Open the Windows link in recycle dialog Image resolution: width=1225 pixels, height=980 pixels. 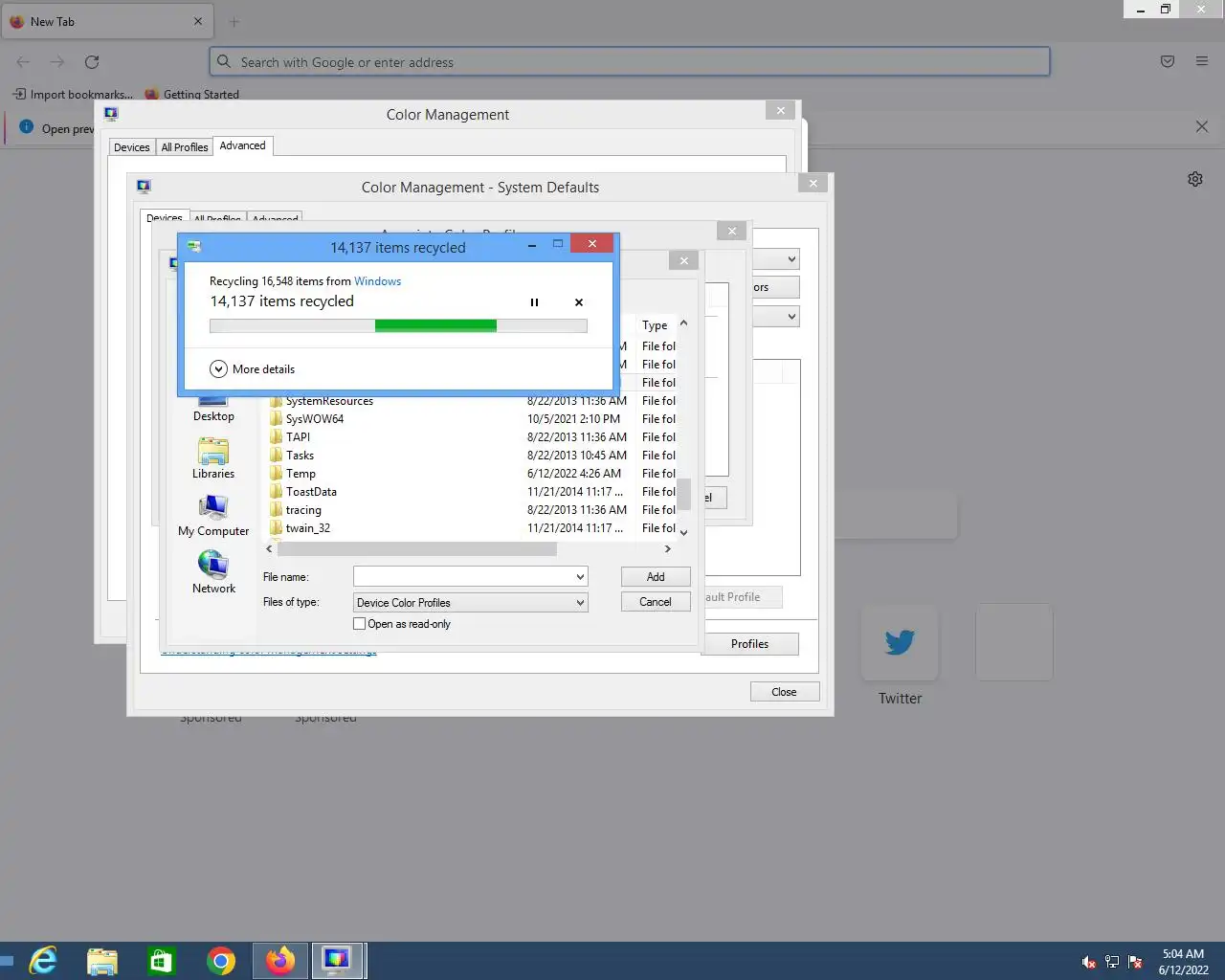(377, 281)
